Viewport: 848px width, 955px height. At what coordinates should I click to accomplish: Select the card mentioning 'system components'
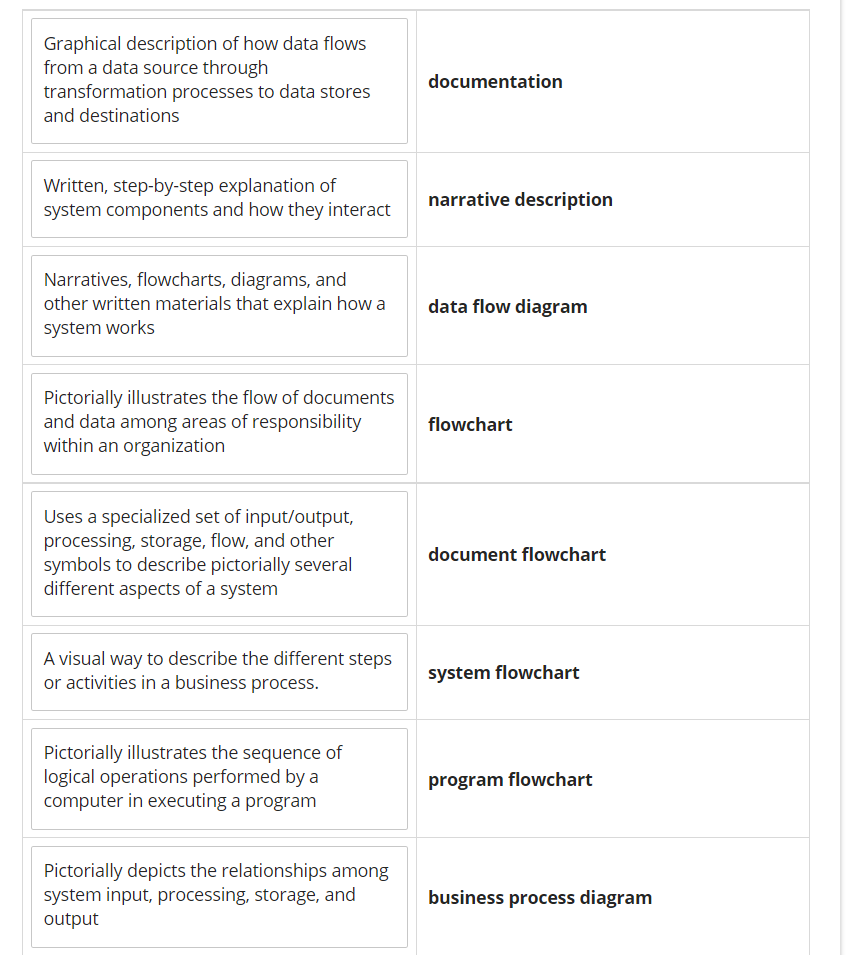coord(219,198)
